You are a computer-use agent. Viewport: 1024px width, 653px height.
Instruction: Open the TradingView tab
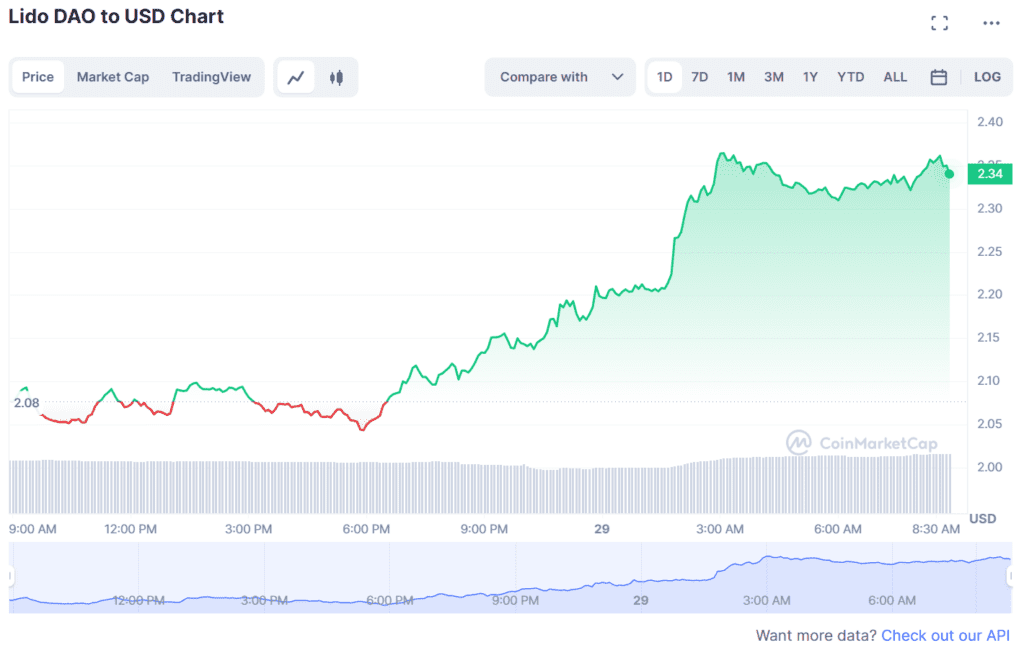[x=212, y=77]
